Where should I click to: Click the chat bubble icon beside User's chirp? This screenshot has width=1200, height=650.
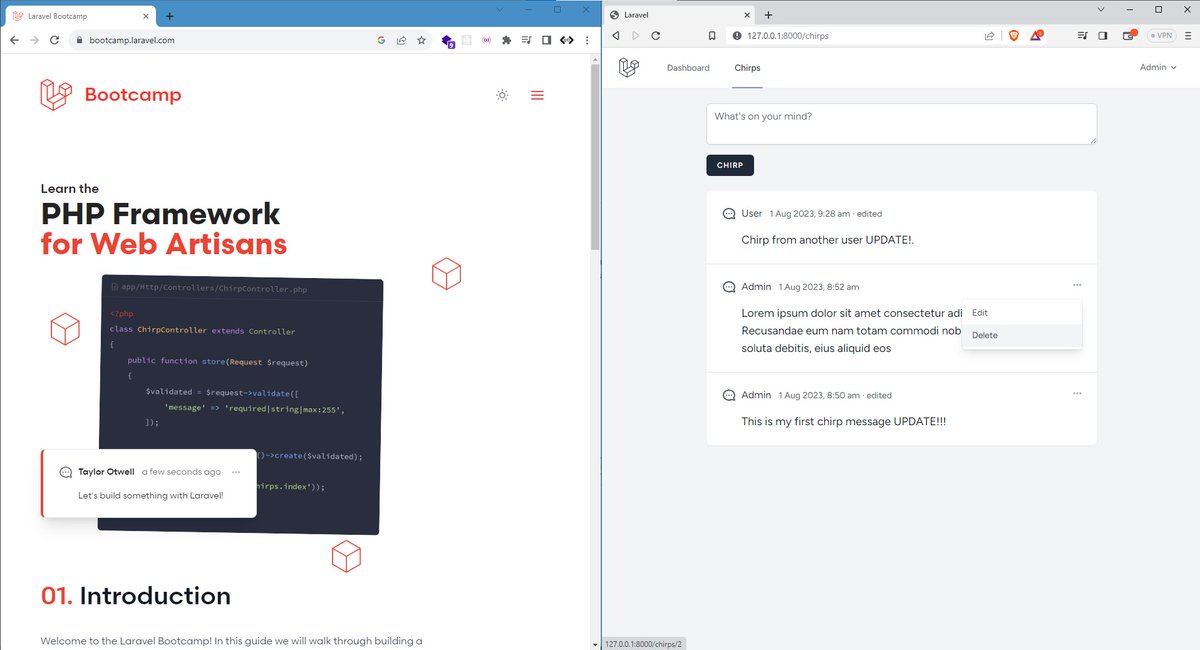pos(729,214)
